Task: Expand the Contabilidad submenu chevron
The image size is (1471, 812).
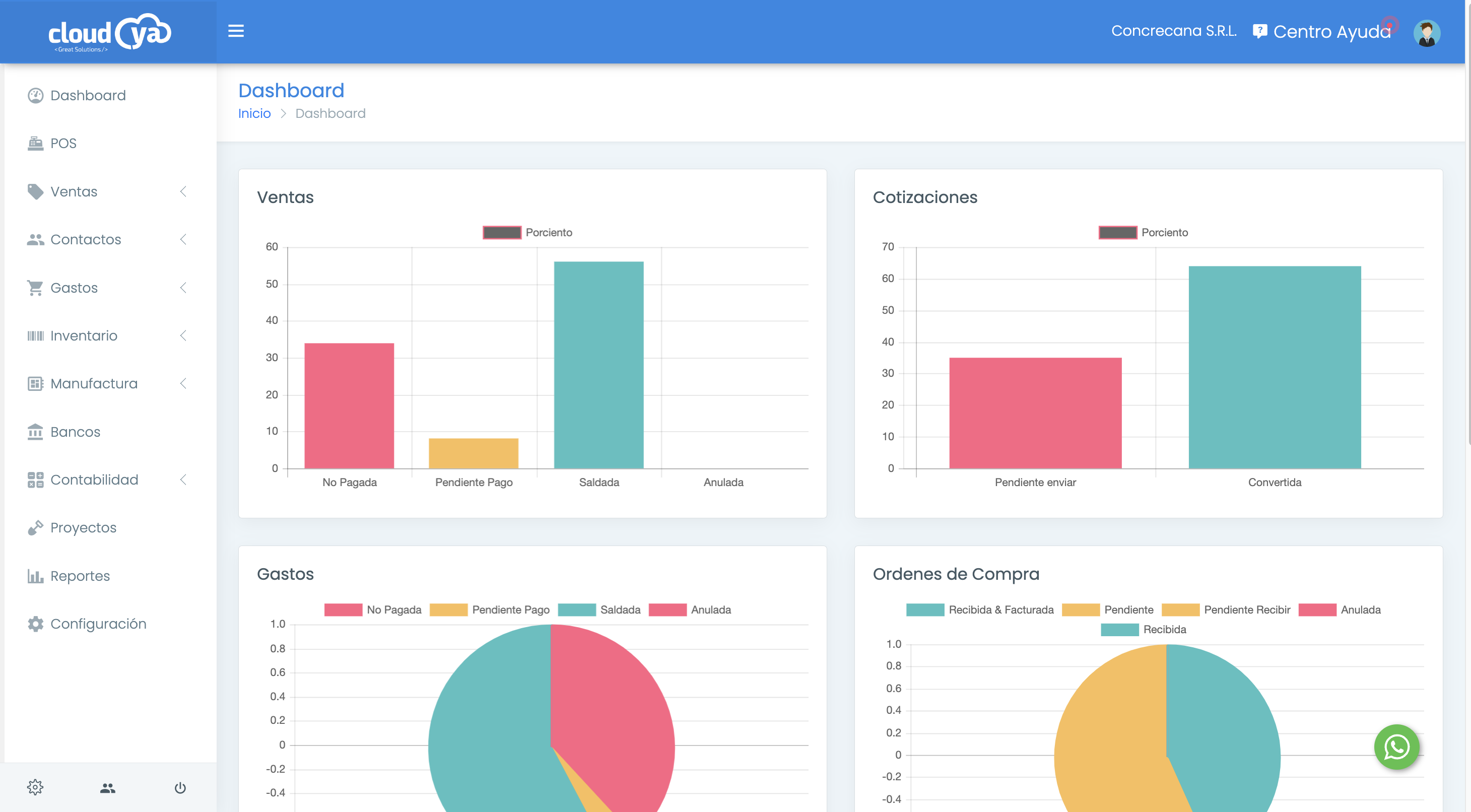Action: click(x=183, y=480)
